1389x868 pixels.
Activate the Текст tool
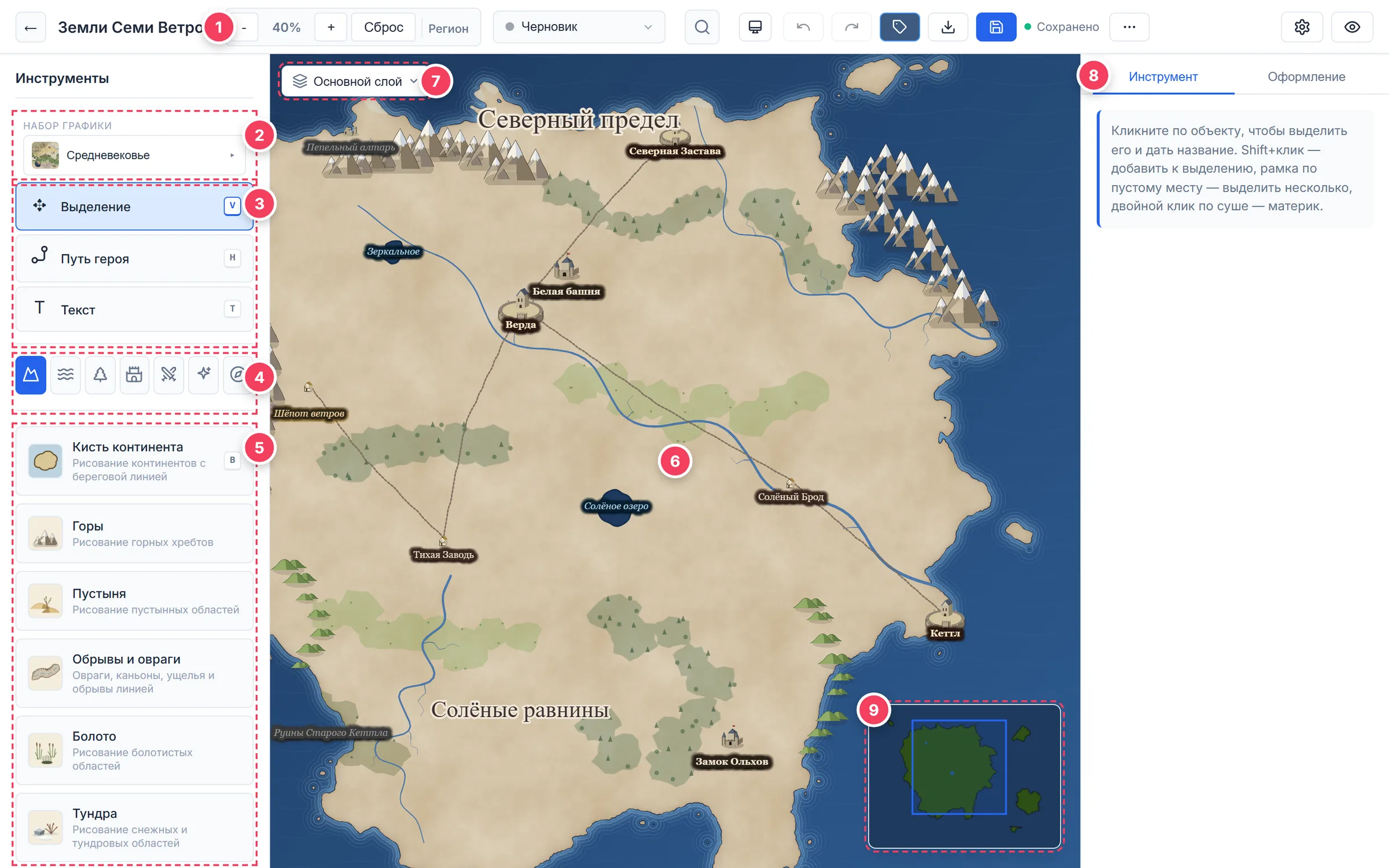click(134, 309)
